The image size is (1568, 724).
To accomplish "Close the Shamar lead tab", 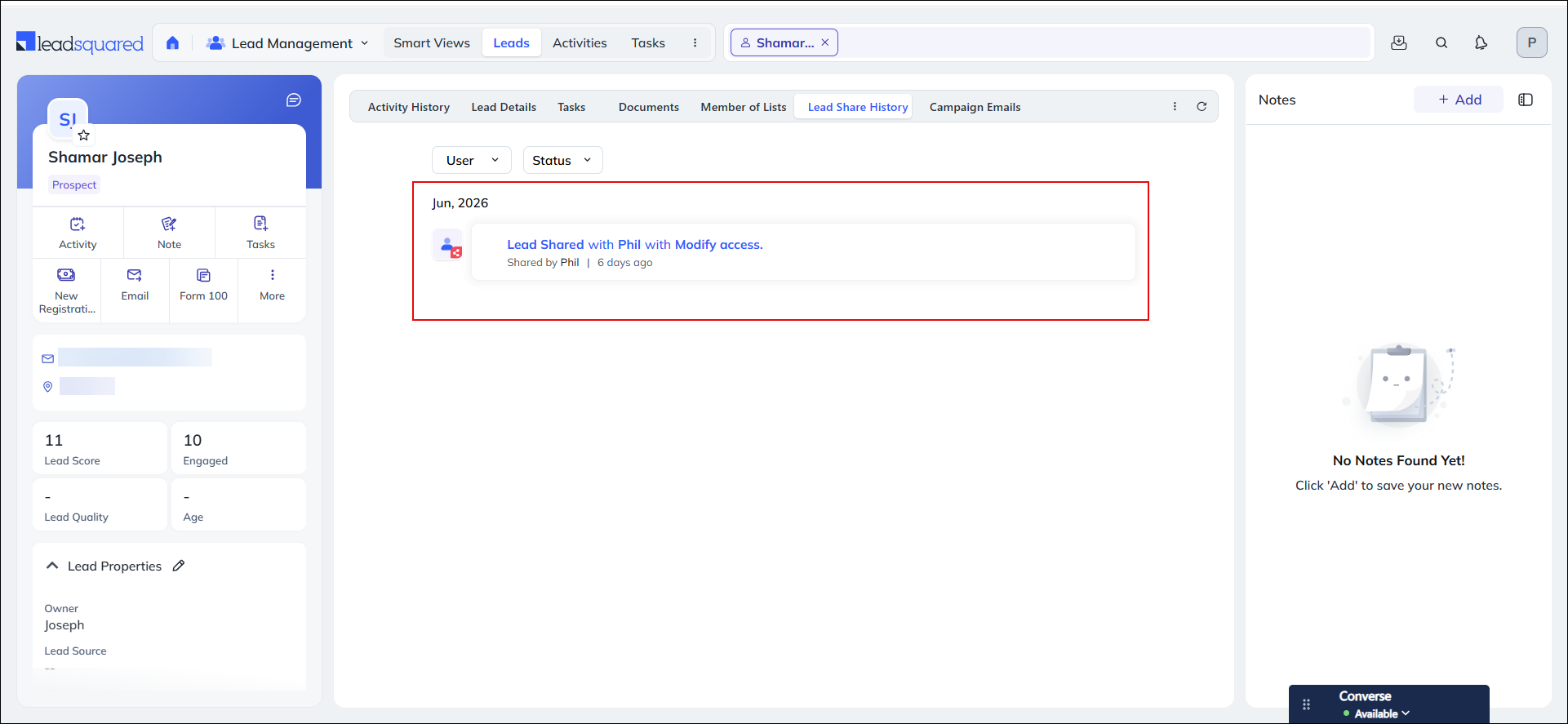I will click(x=825, y=42).
